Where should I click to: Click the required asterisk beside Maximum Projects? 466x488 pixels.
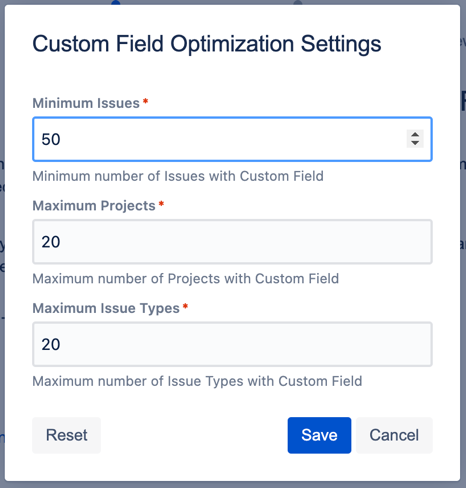(161, 204)
